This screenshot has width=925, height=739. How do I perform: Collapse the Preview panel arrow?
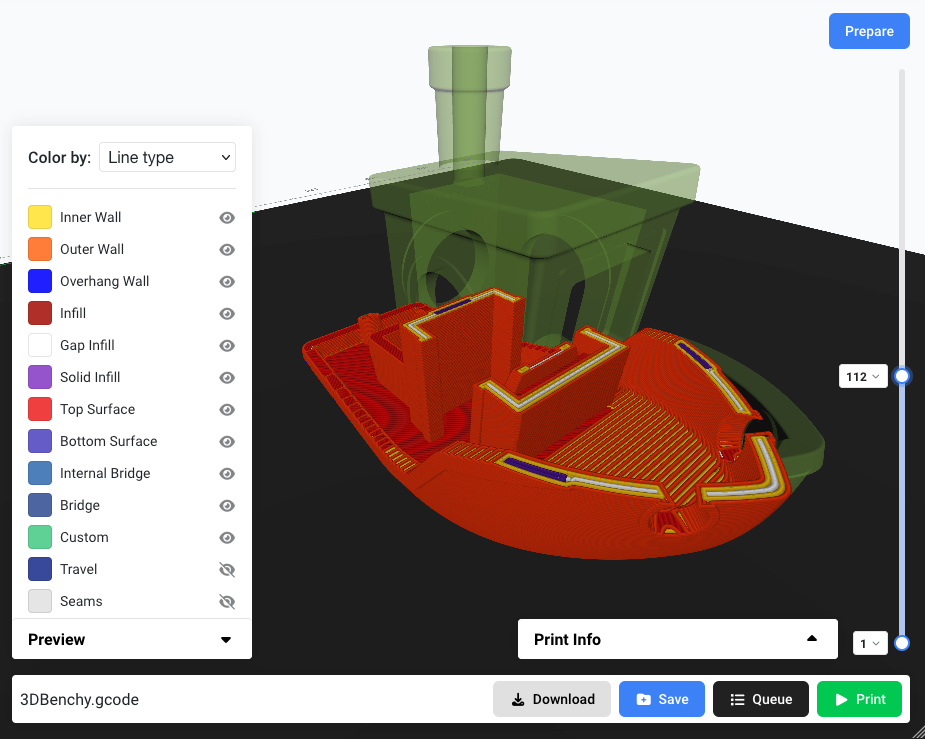[226, 640]
